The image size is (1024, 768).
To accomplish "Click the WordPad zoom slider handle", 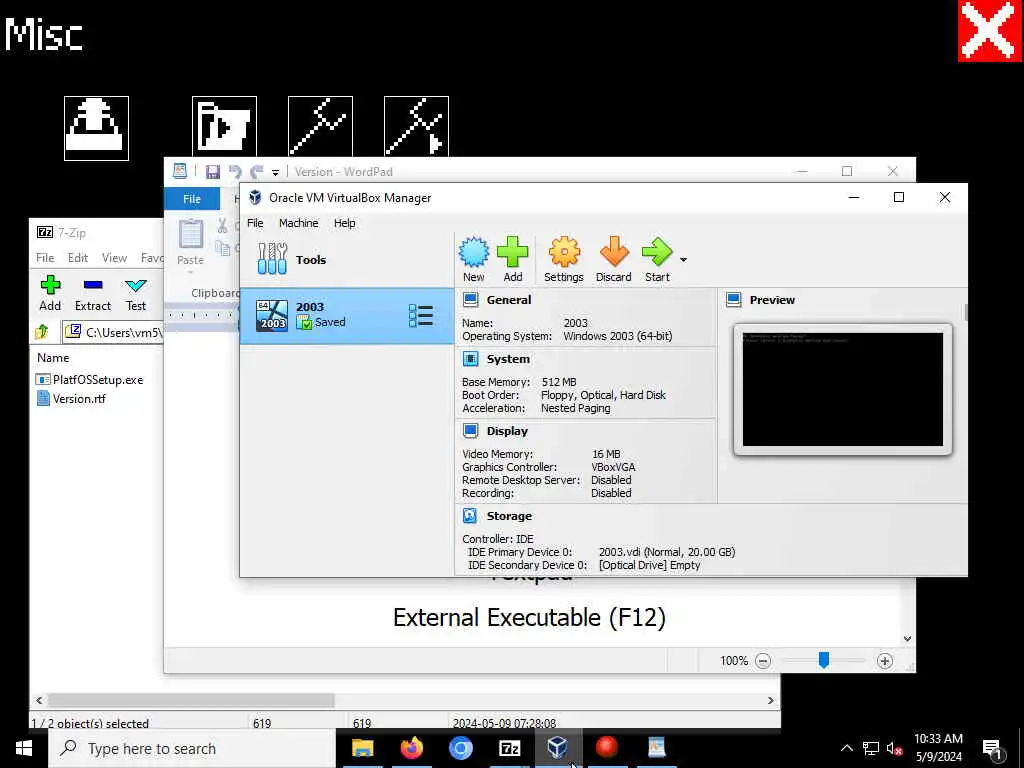I will pos(824,660).
